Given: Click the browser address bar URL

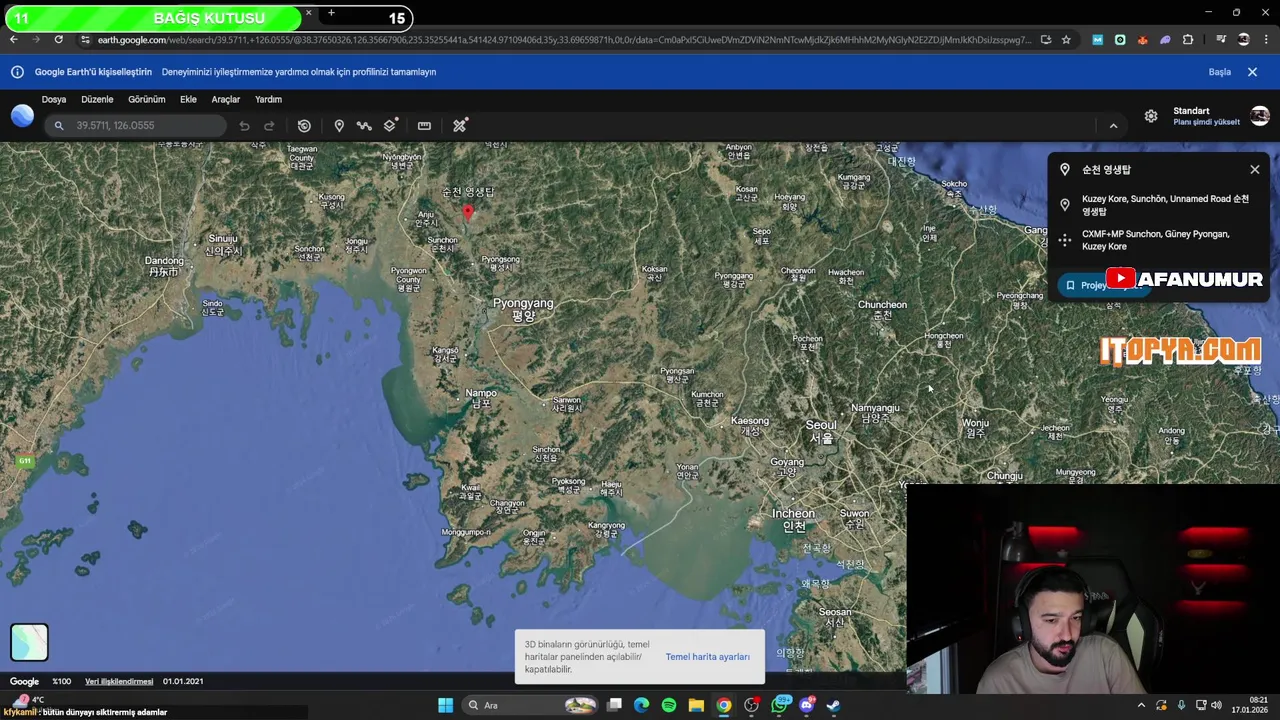Looking at the screenshot, I should click(x=563, y=40).
